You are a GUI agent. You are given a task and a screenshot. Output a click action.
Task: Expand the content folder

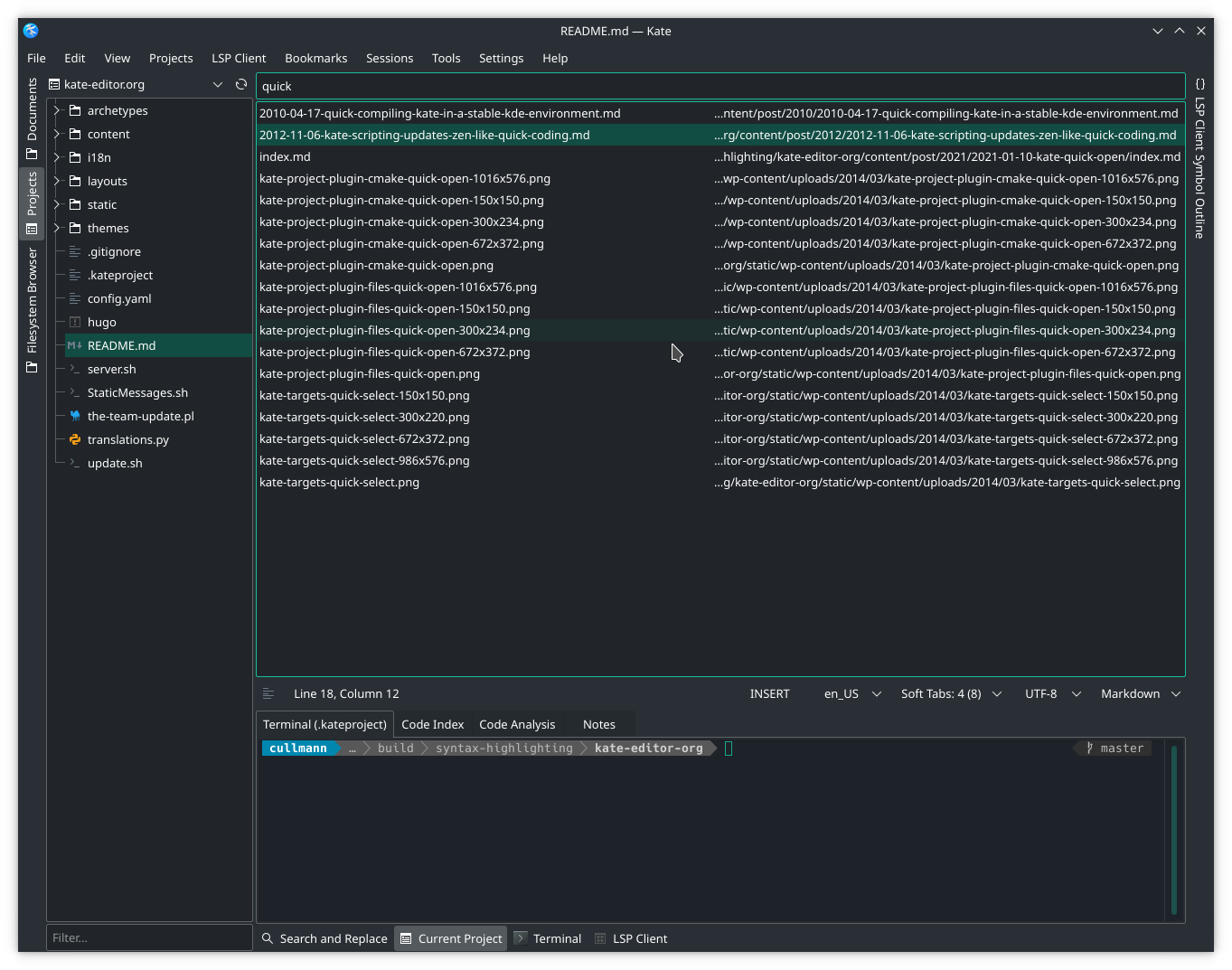(56, 134)
